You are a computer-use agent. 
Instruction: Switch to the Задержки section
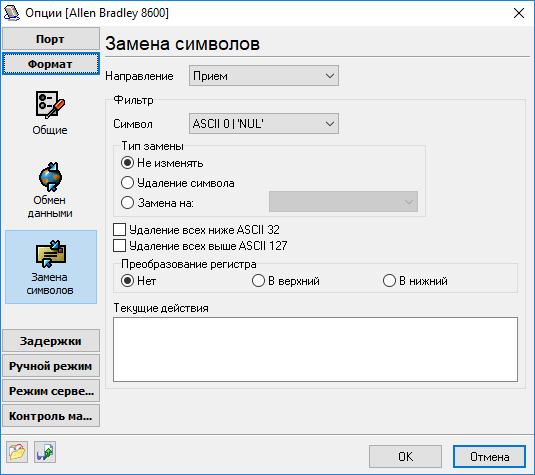coord(51,341)
